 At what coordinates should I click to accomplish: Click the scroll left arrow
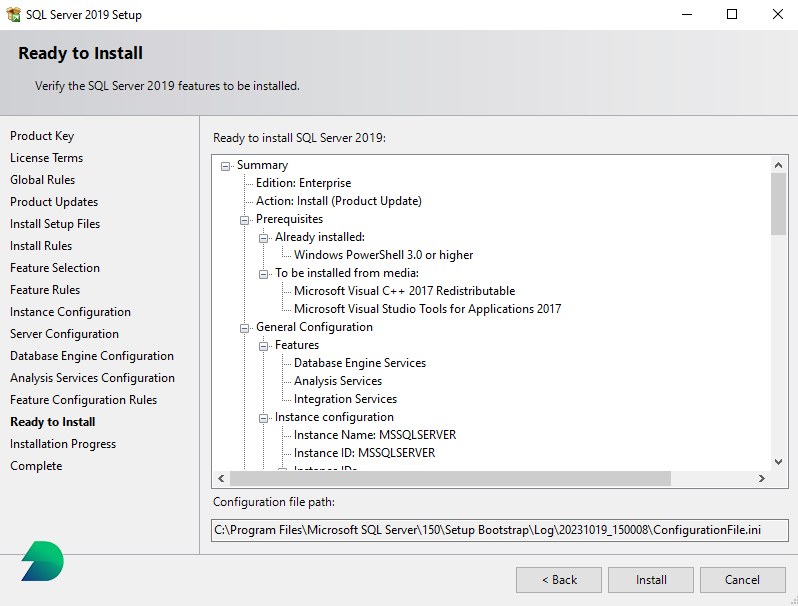221,478
